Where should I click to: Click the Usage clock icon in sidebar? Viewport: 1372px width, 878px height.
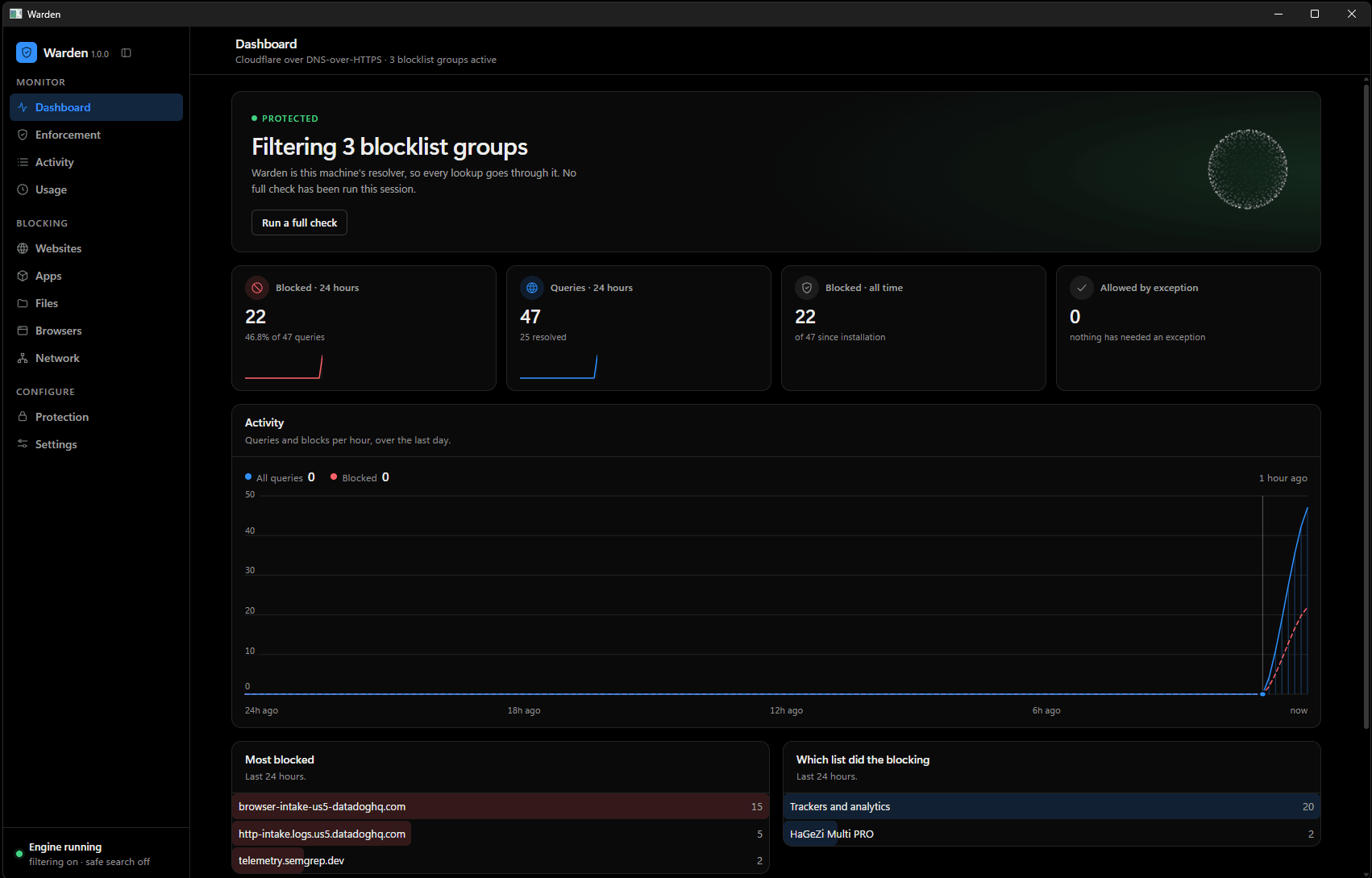[23, 189]
